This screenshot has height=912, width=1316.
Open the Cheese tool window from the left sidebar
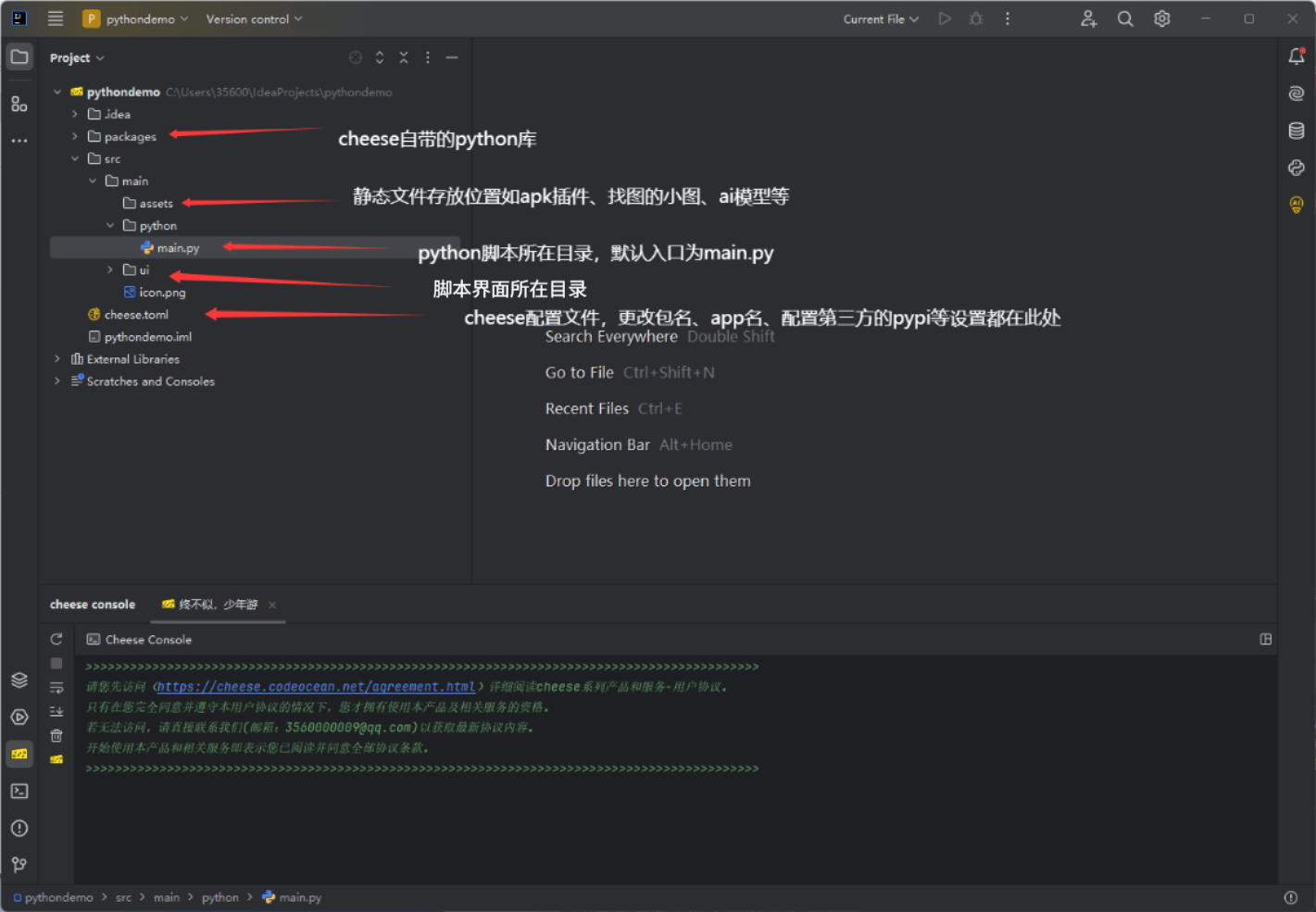pos(19,754)
